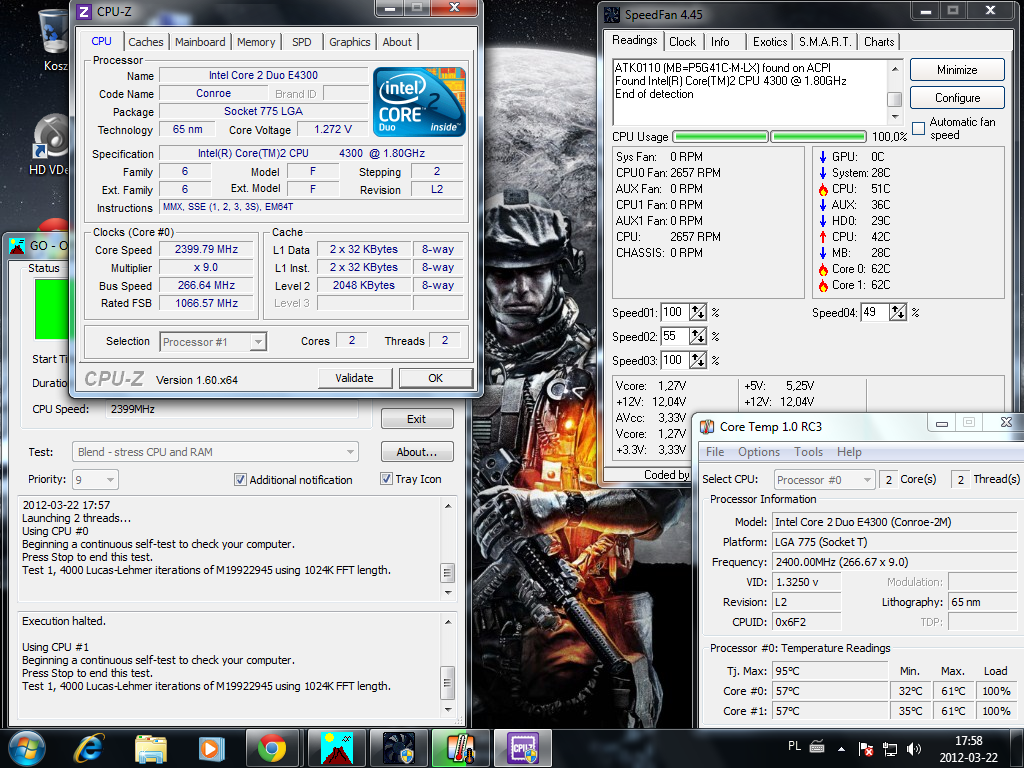Open Windows Media Player from taskbar
This screenshot has height=768, width=1024.
tap(211, 748)
